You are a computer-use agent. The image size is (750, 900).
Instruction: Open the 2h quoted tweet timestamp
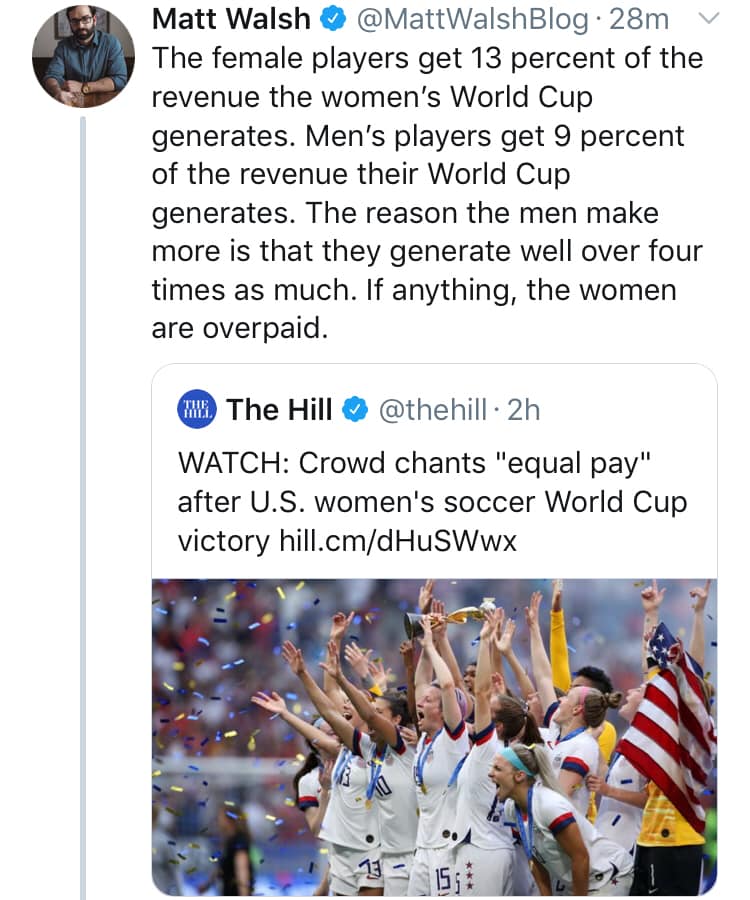coord(524,410)
